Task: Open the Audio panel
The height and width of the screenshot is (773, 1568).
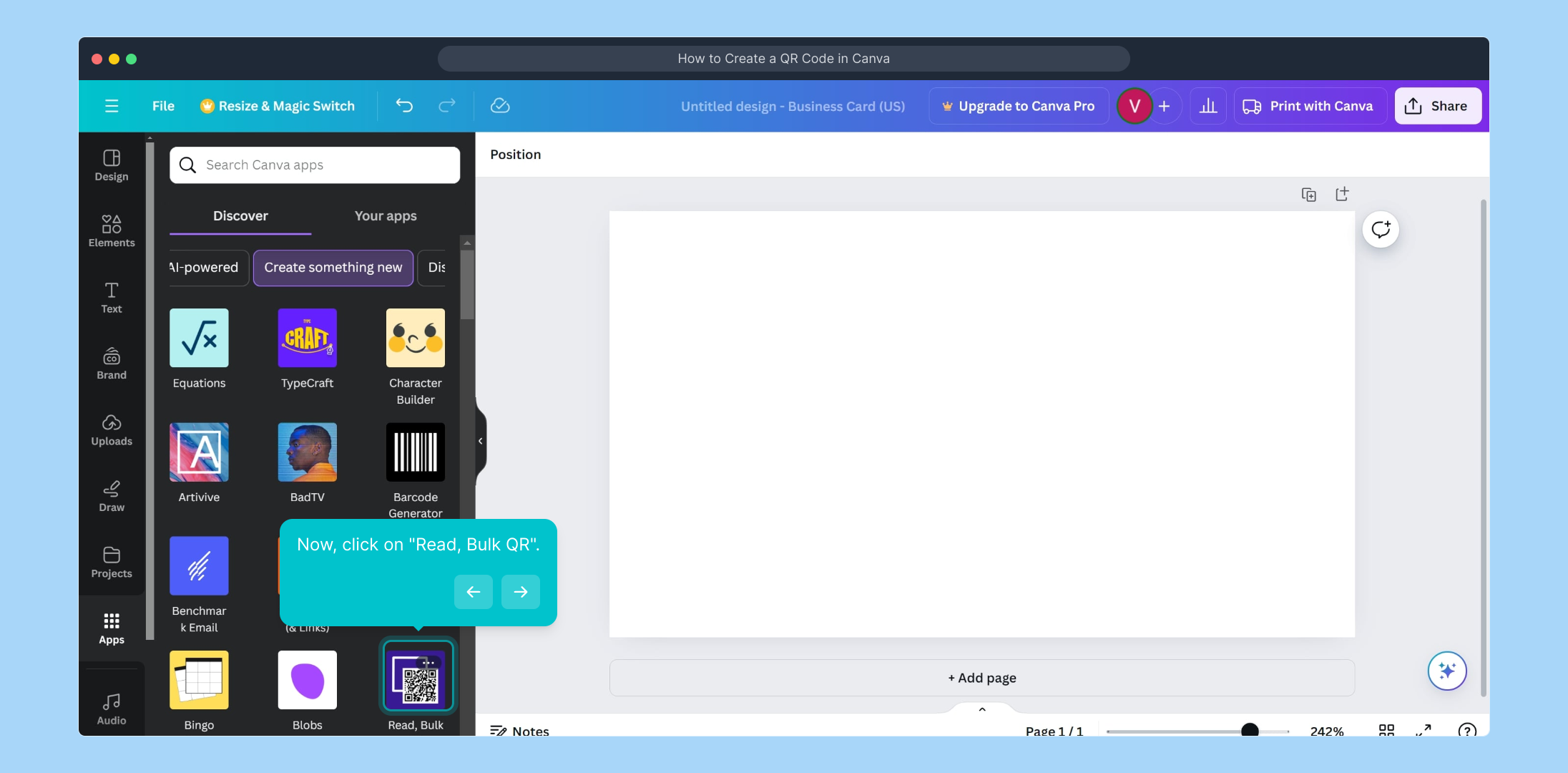Action: point(112,707)
